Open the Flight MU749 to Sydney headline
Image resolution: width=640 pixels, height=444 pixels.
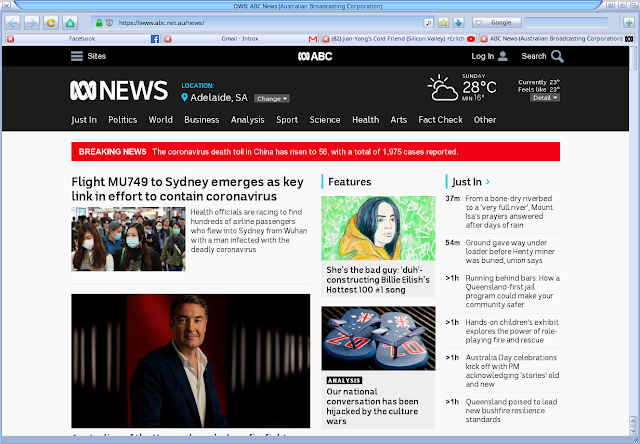(187, 189)
